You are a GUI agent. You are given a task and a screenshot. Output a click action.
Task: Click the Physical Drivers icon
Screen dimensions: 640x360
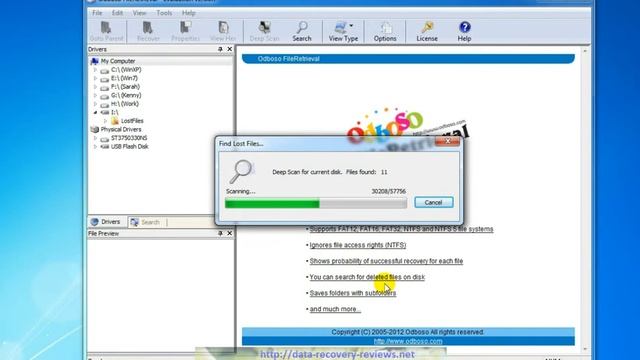click(x=95, y=129)
